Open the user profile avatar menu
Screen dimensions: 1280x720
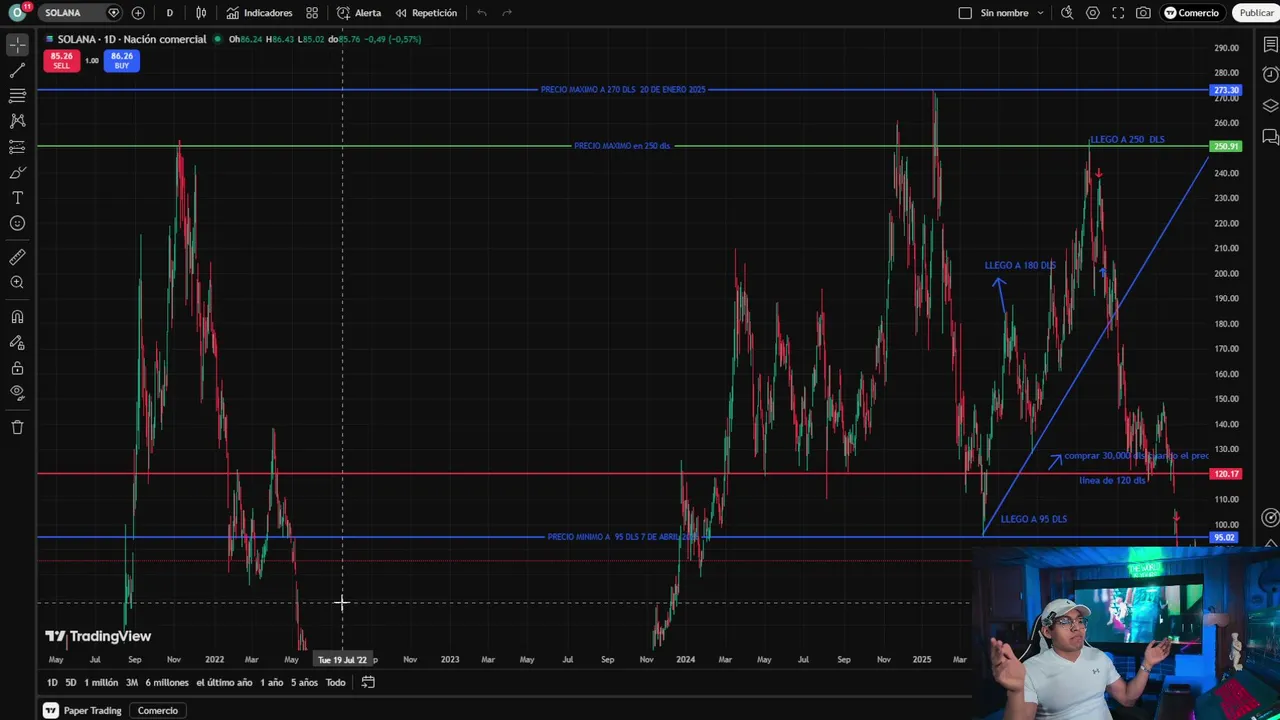pos(17,13)
